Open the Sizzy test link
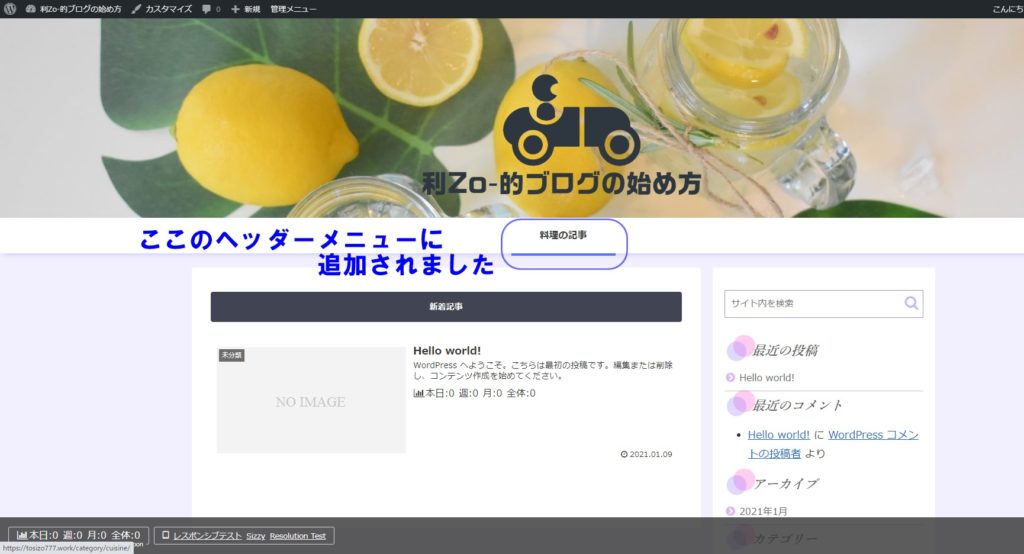 coord(255,536)
